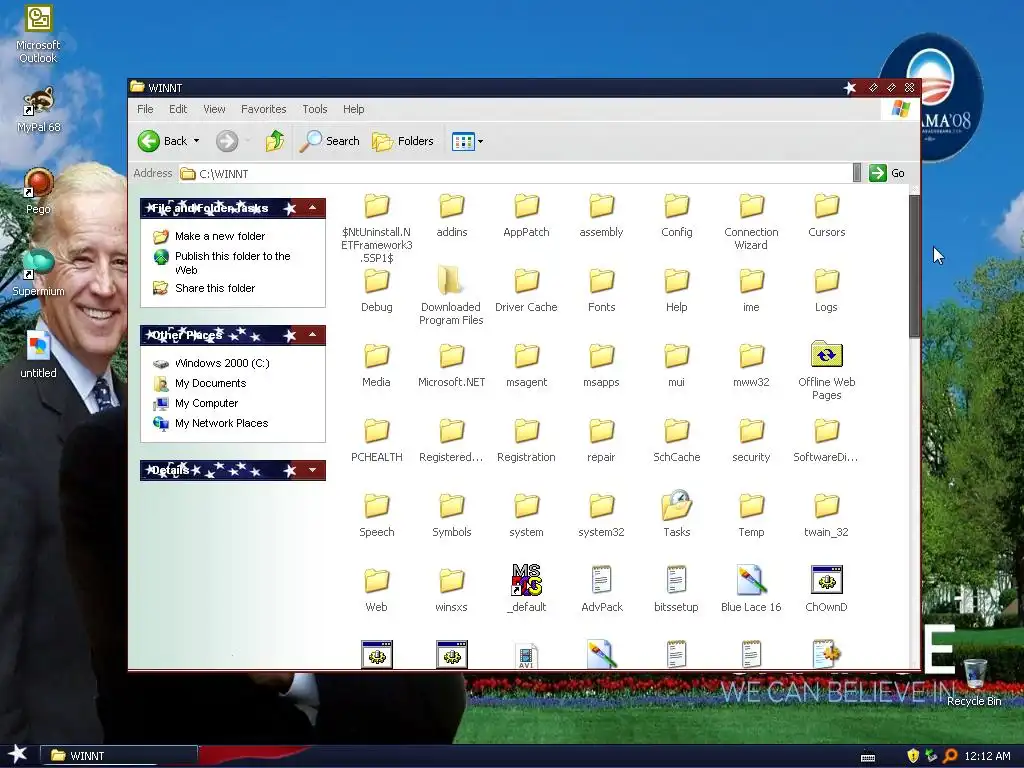Open the Pego desktop shortcut
Viewport: 1024px width, 768px height.
pos(38,191)
